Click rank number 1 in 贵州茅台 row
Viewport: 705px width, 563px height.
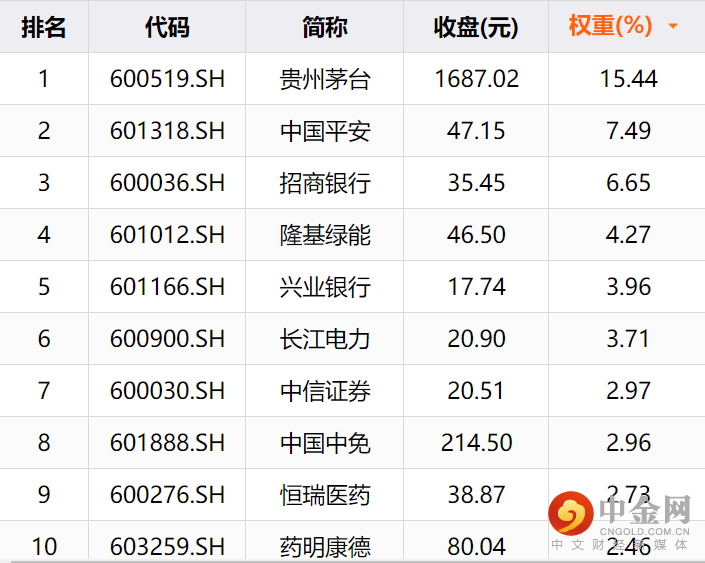[44, 79]
